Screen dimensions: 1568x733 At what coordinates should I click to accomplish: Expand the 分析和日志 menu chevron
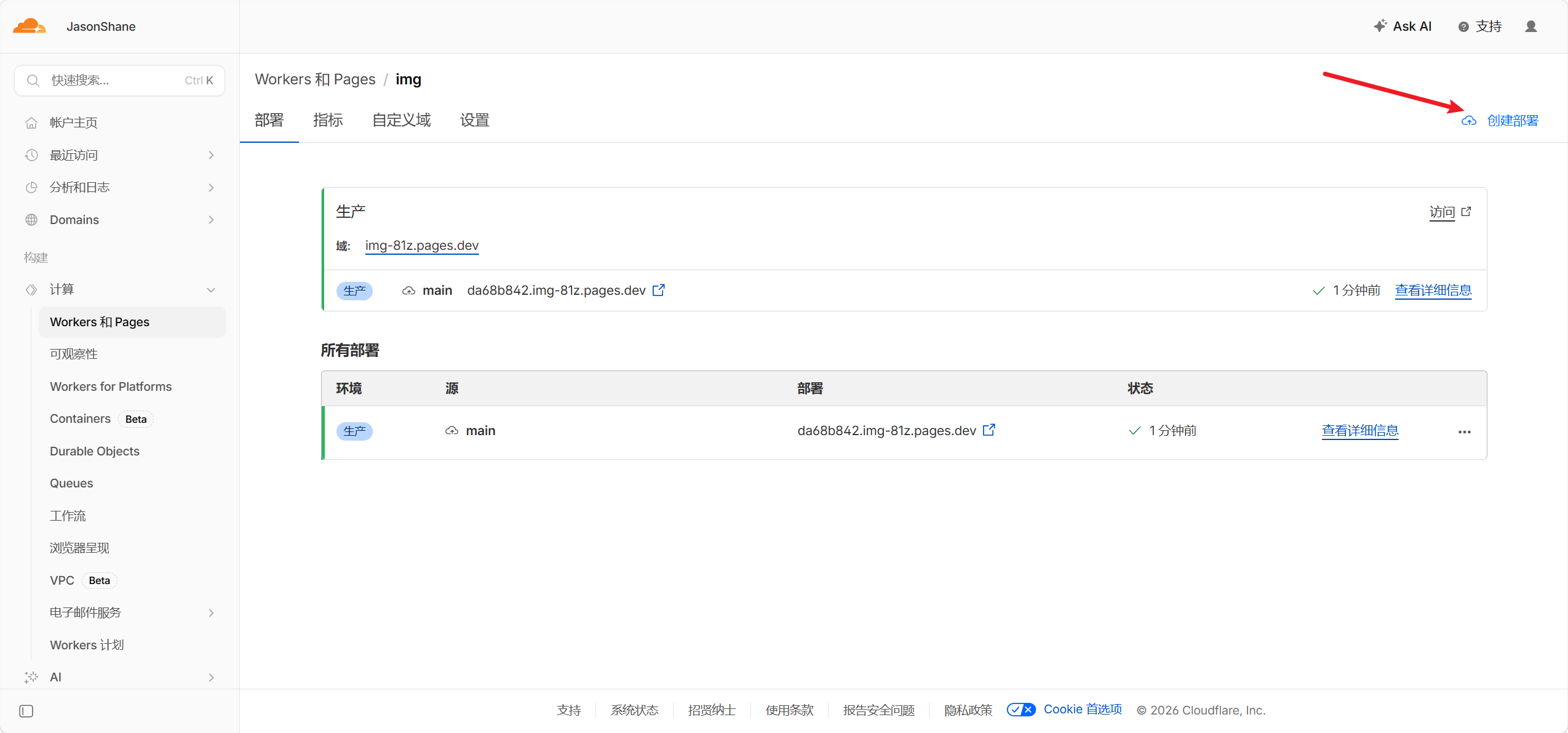[211, 188]
